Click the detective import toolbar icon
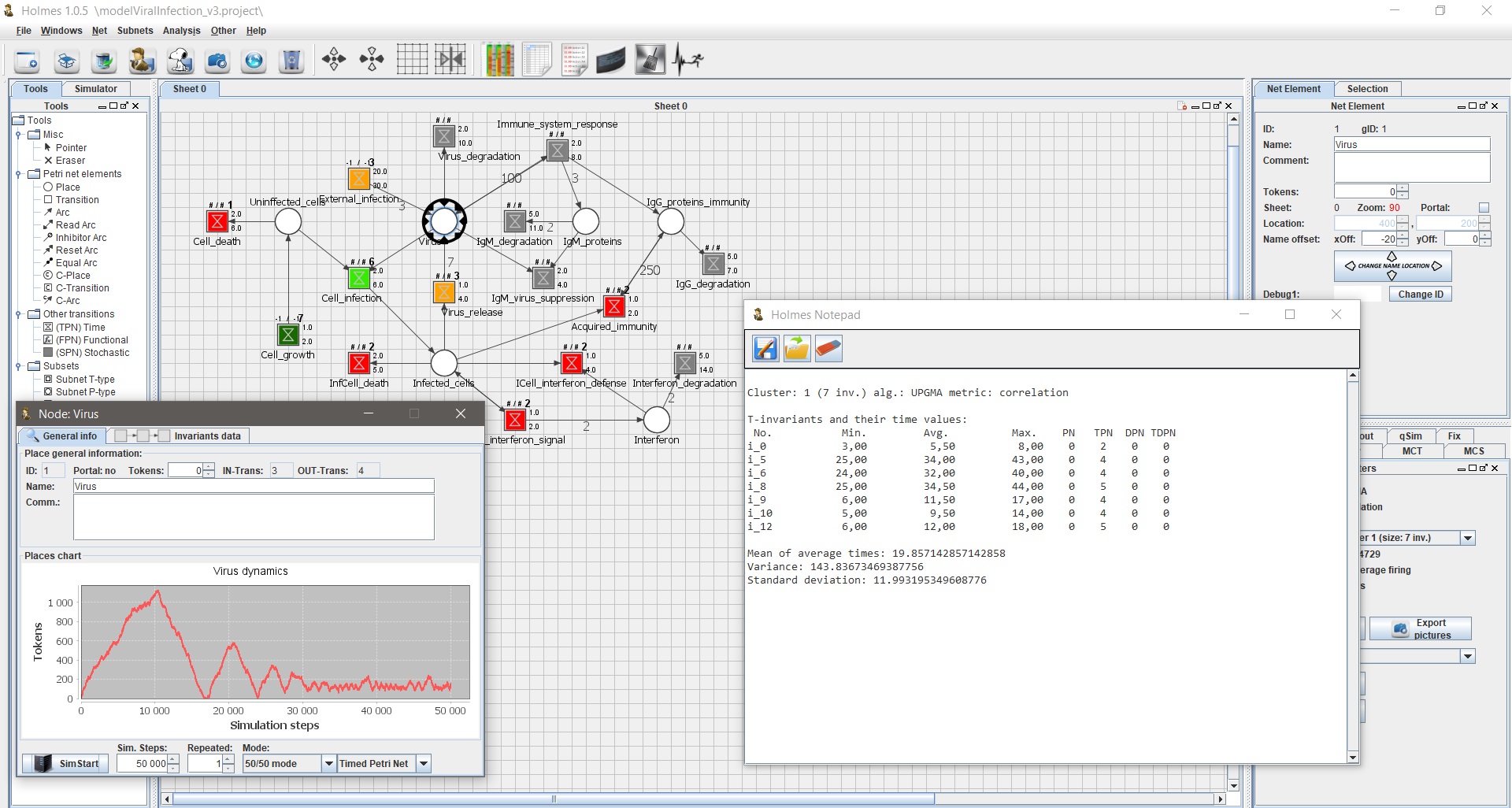Screen dimensions: 1512x808 pyautogui.click(x=142, y=61)
